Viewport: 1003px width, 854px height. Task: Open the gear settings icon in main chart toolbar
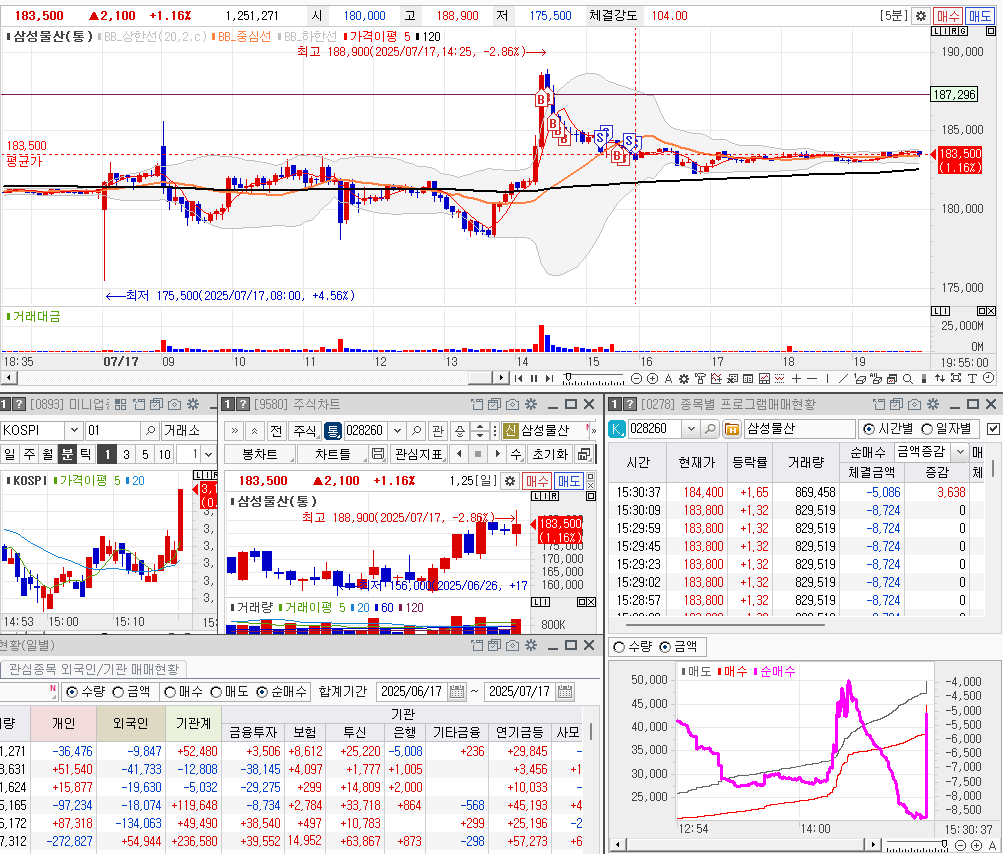684,379
